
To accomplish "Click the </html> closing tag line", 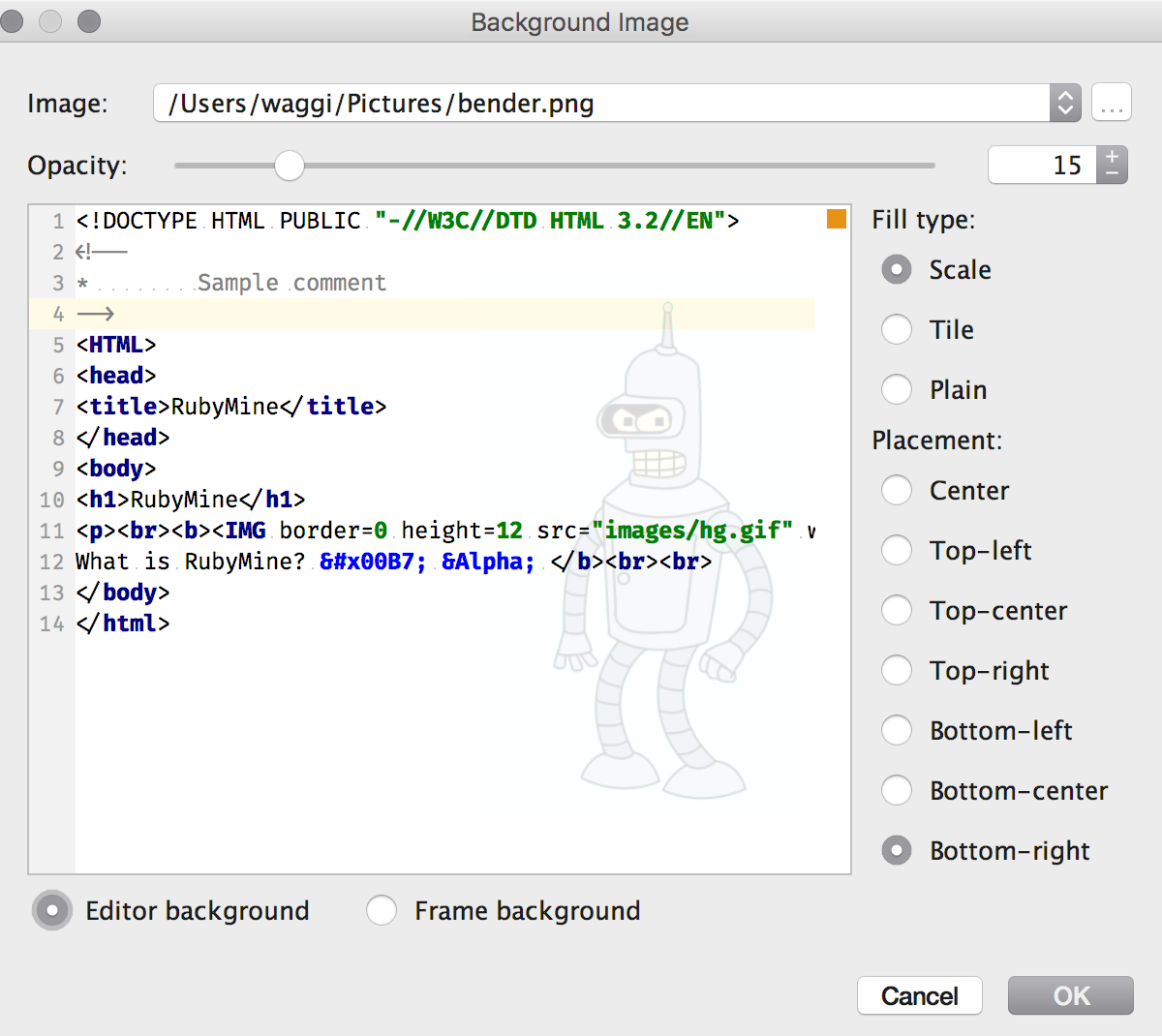I will click(x=123, y=624).
